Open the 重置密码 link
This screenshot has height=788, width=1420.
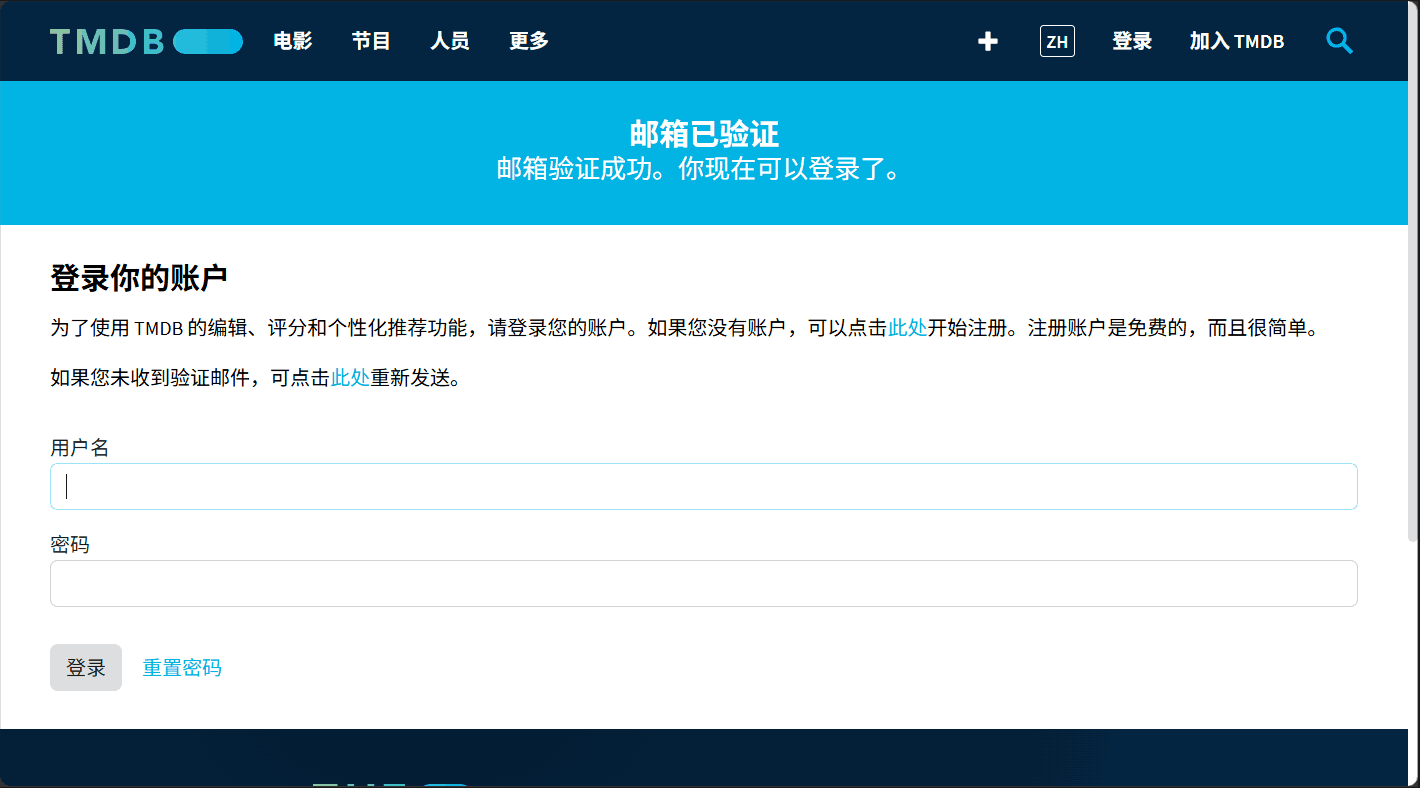[x=182, y=668]
